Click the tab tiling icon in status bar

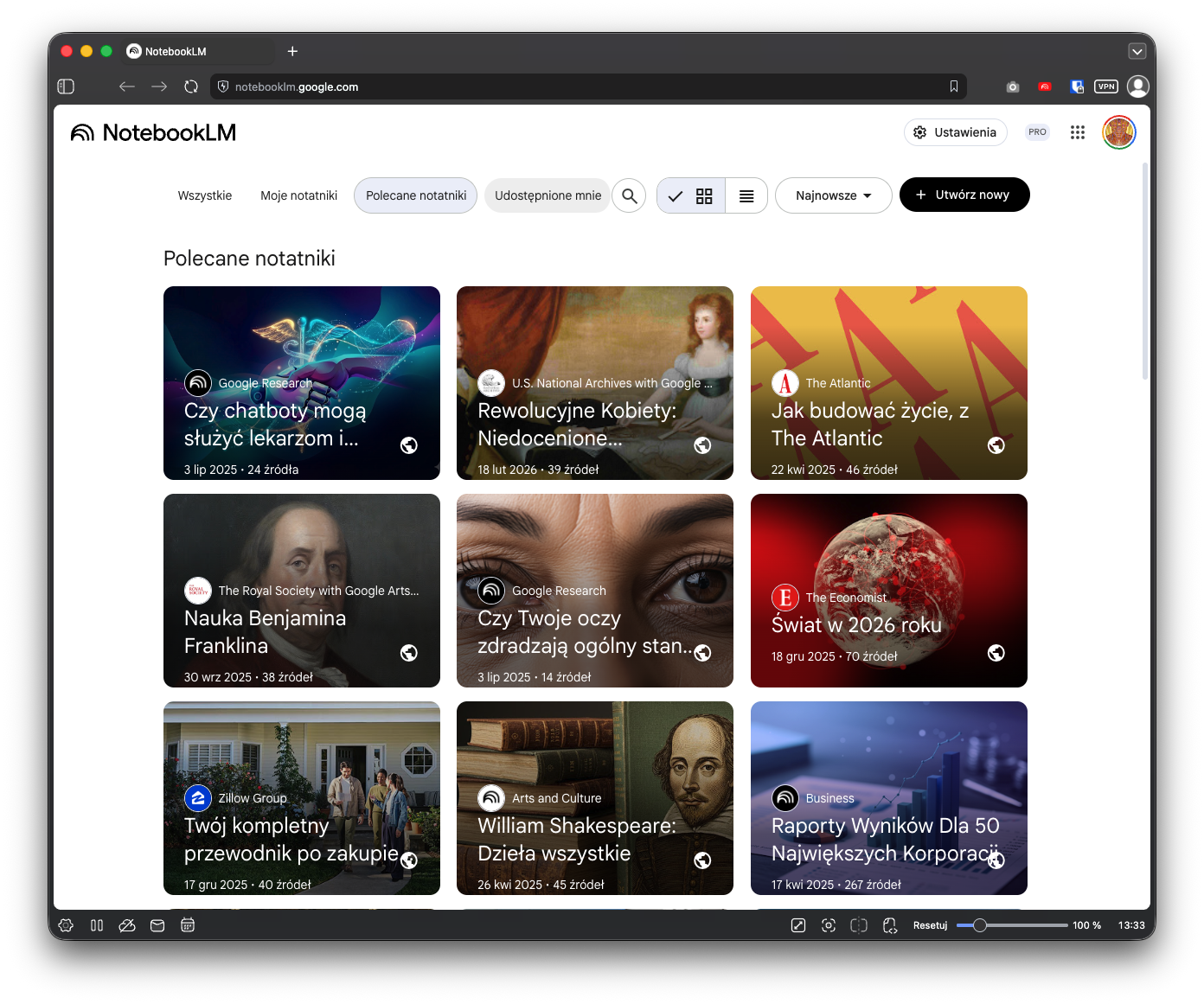(x=859, y=925)
